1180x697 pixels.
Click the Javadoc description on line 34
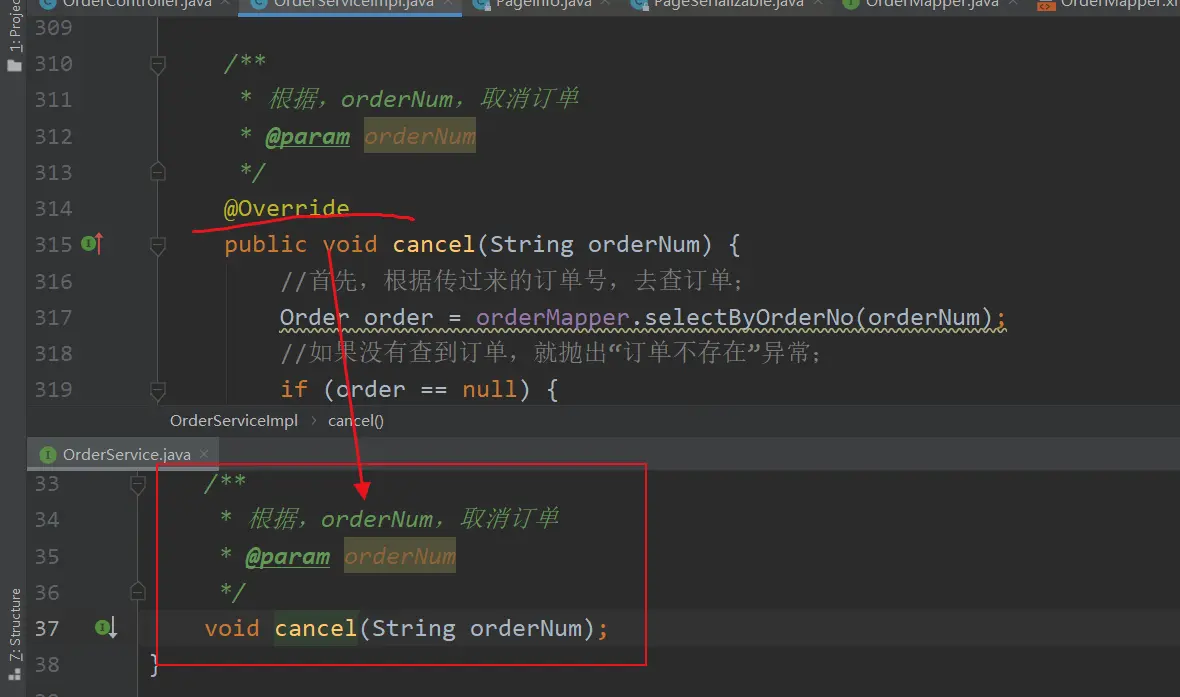(x=403, y=518)
